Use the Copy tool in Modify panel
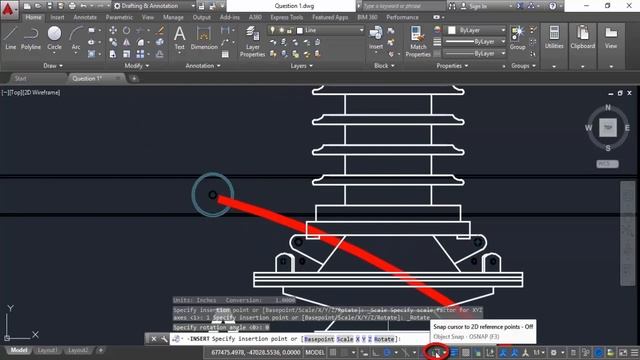The image size is (640, 360). pyautogui.click(x=113, y=42)
